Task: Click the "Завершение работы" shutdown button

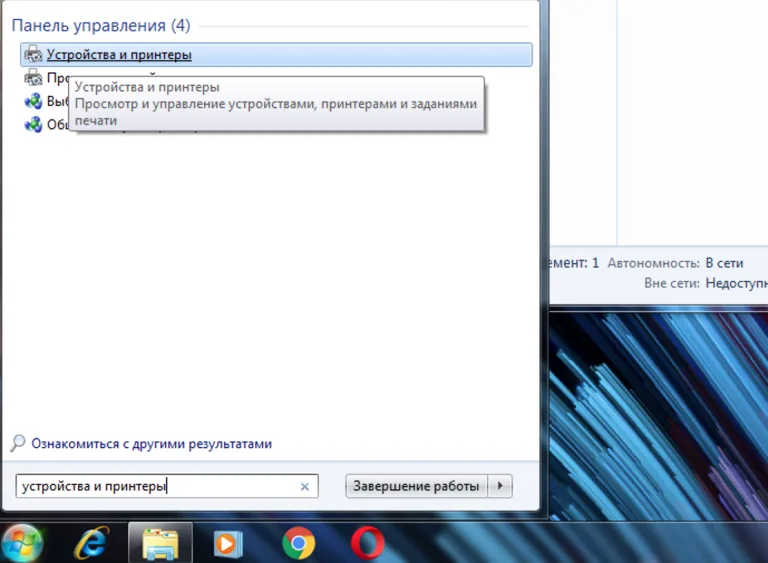Action: click(x=416, y=486)
